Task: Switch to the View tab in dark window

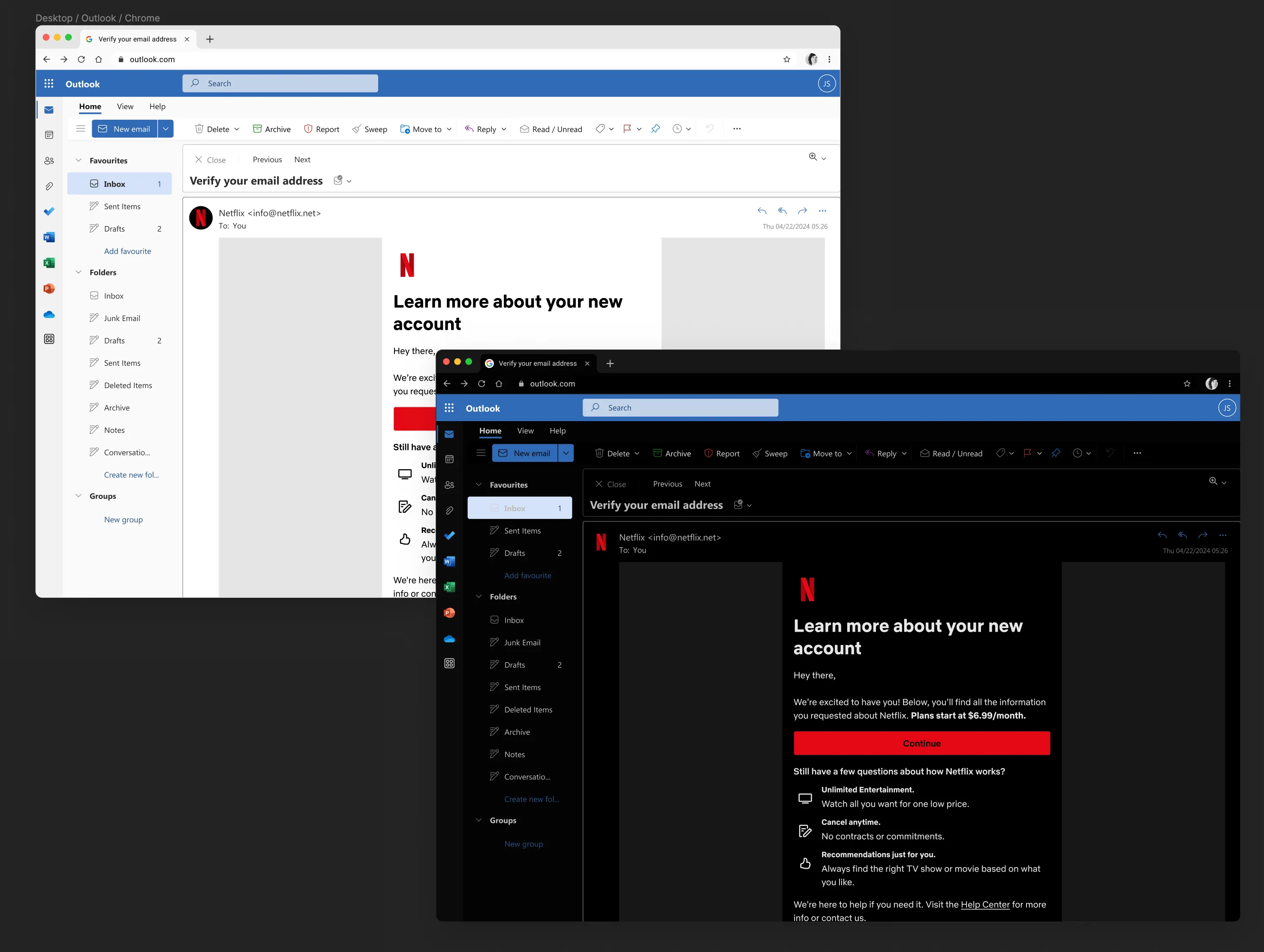Action: click(525, 431)
